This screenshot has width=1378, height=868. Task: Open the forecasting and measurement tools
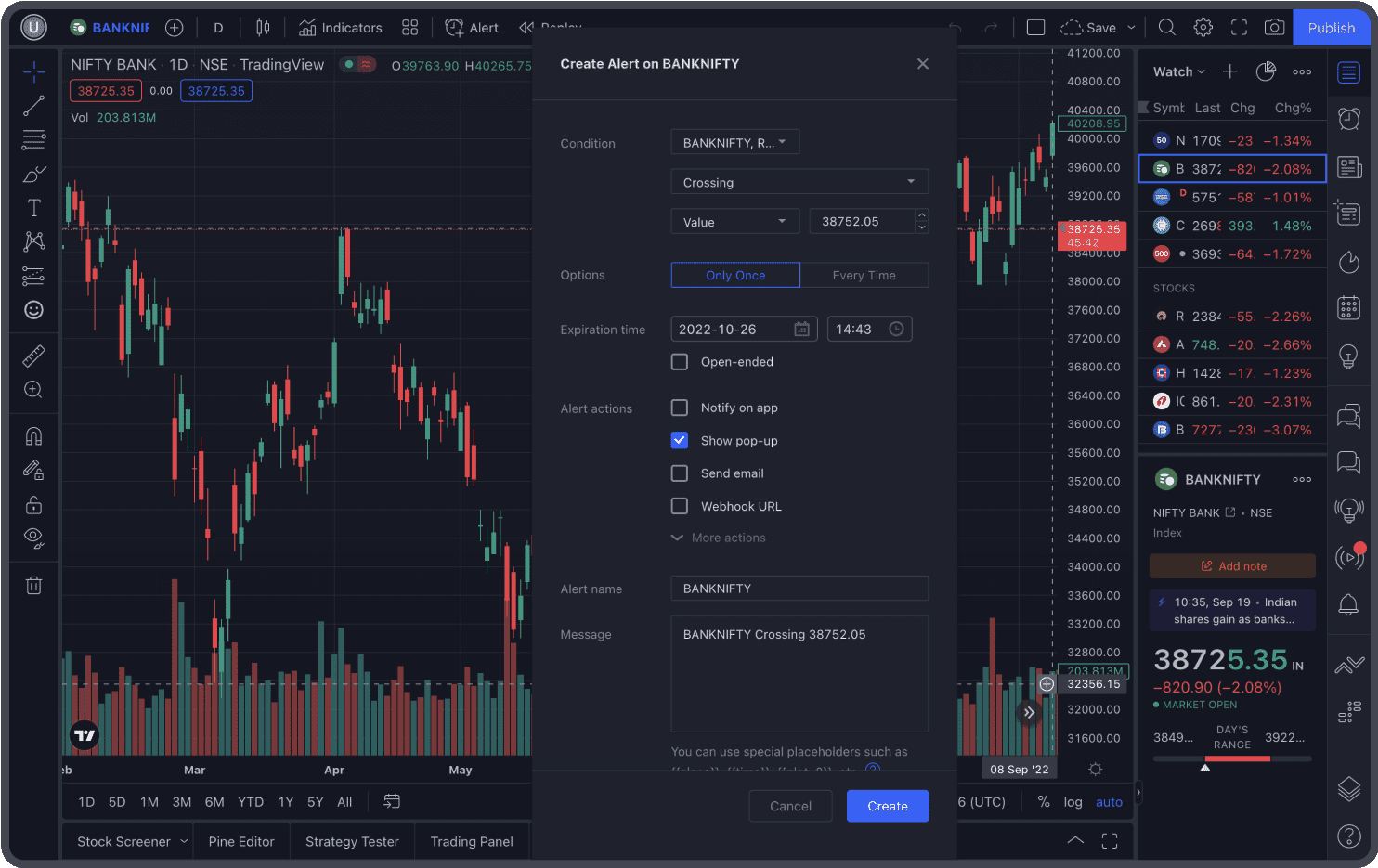[x=34, y=276]
